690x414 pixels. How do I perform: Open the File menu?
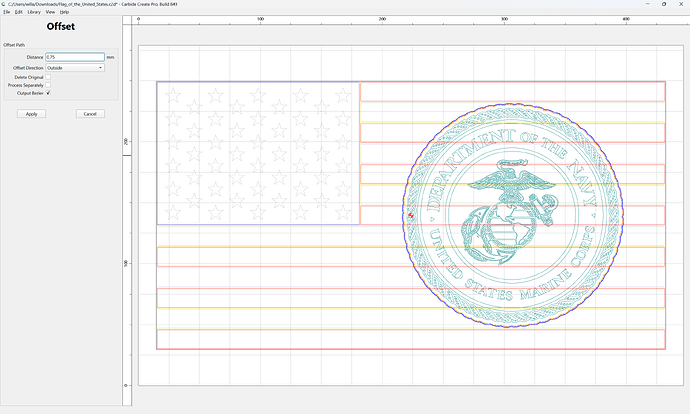pos(7,12)
